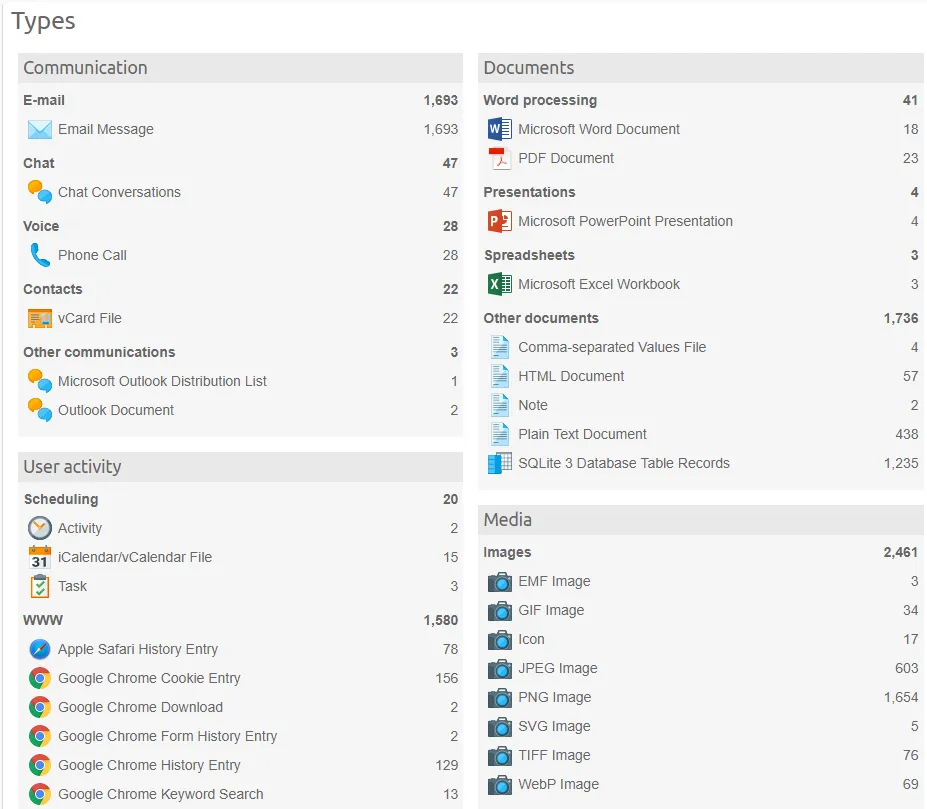Screen dimensions: 927x809
Task: Click the Microsoft Excel Workbook icon
Action: (x=500, y=284)
